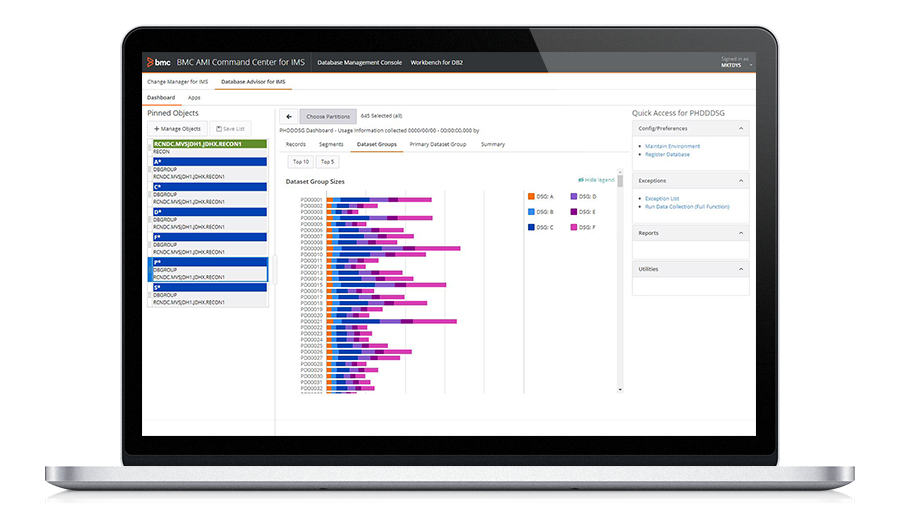Collapse the Utilities panel chevron

741,269
